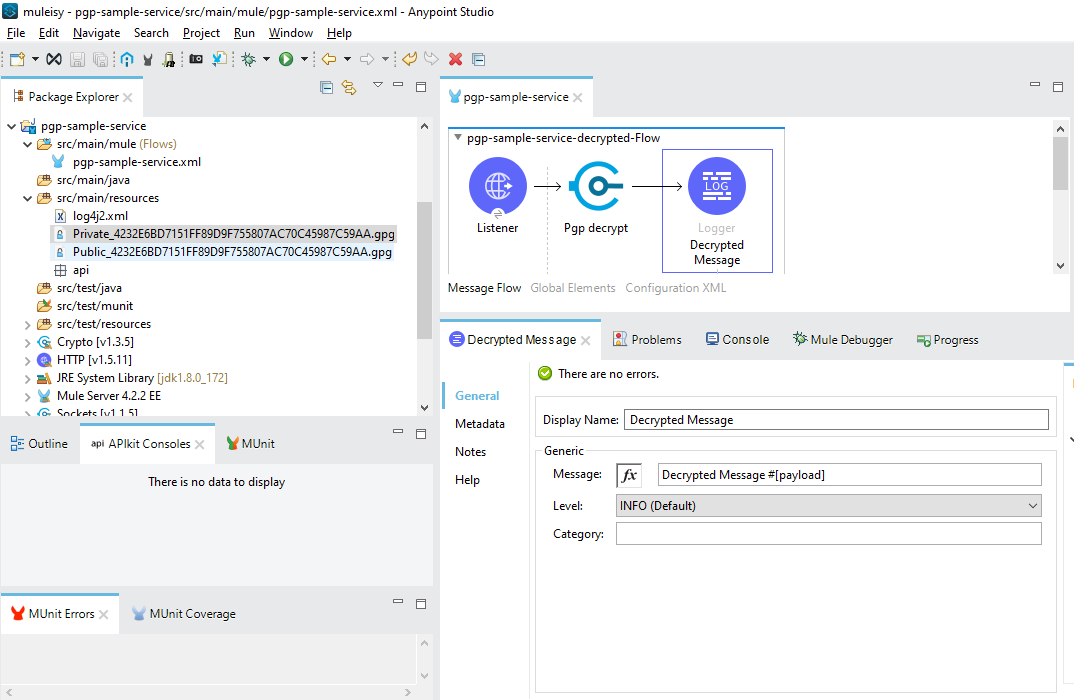Toggle Link with Editor in Package Explorer

pos(349,87)
